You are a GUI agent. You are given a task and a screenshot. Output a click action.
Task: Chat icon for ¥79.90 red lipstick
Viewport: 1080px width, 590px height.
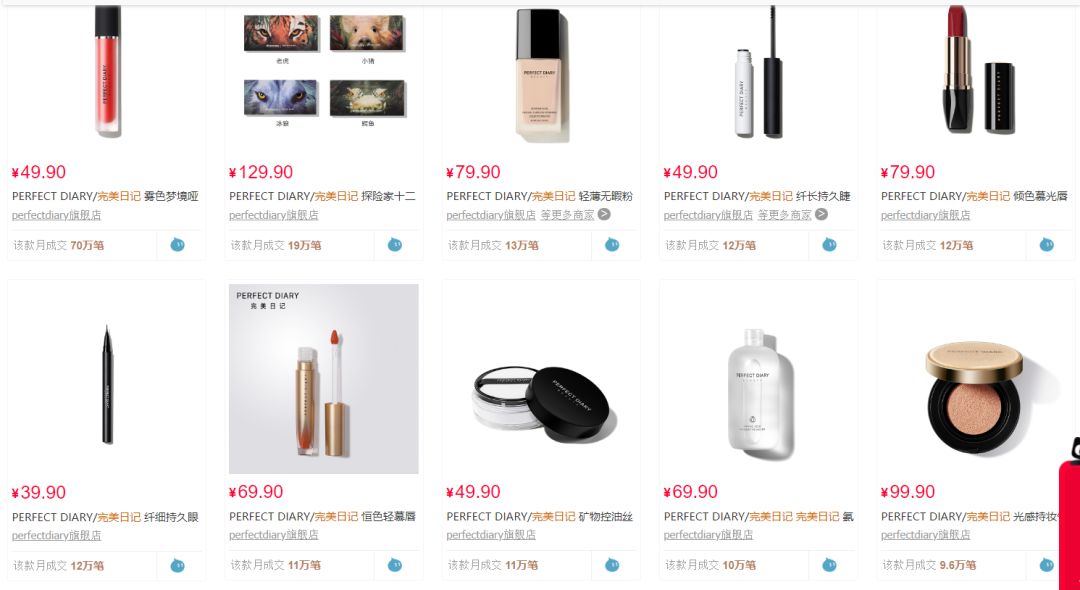click(1046, 244)
